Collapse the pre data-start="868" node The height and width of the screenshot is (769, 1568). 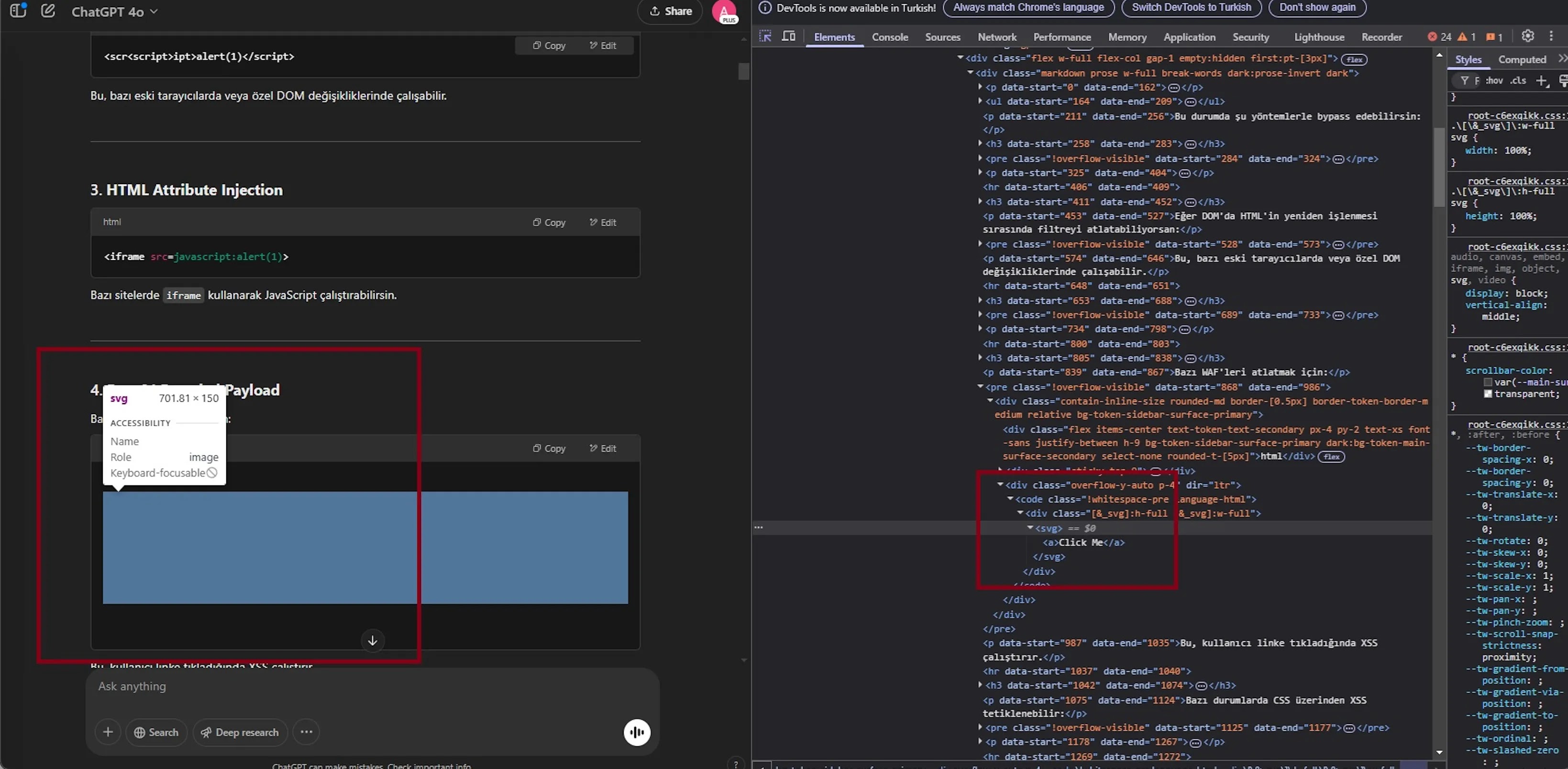(x=980, y=386)
